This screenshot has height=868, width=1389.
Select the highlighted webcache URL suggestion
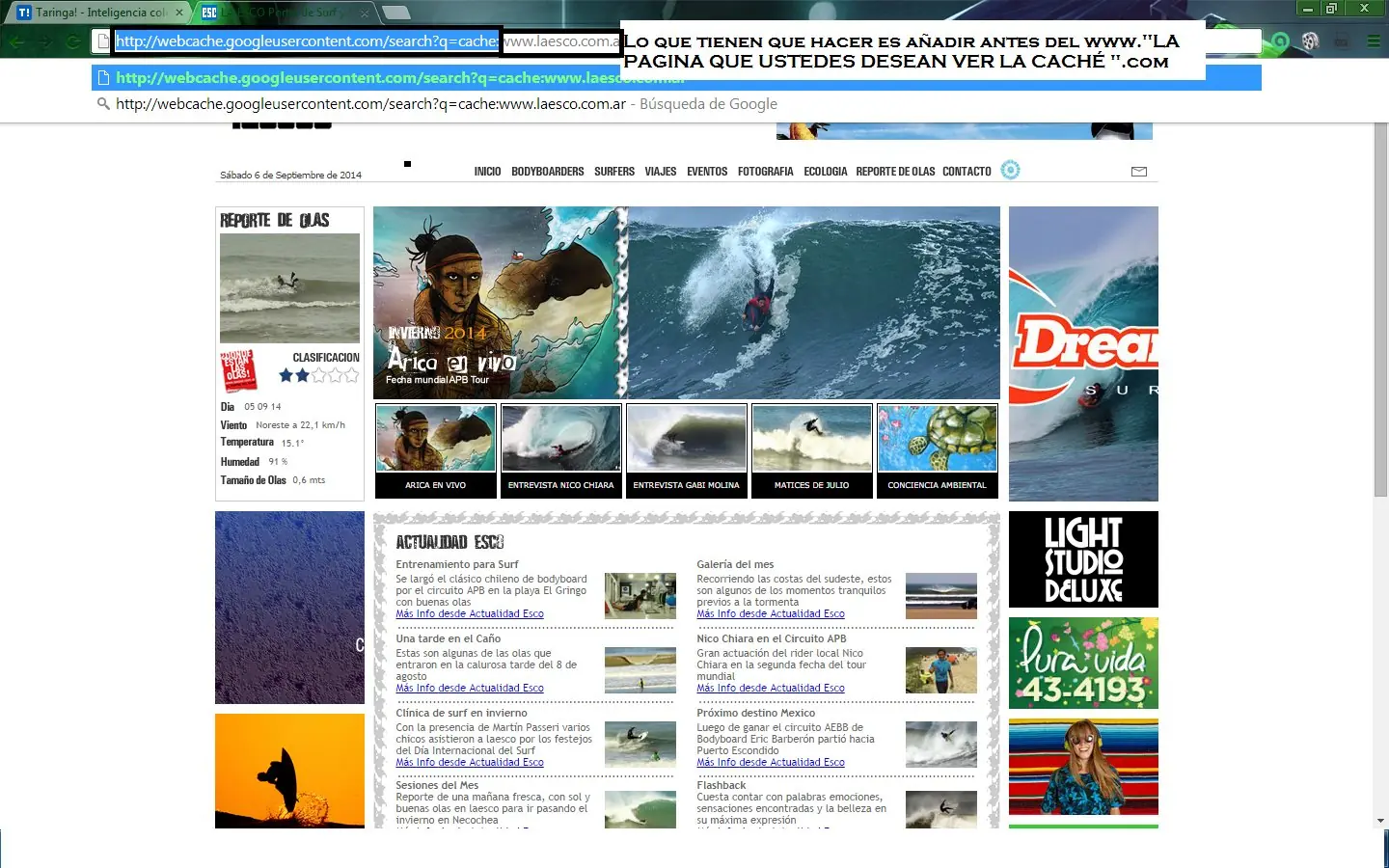tap(676, 78)
